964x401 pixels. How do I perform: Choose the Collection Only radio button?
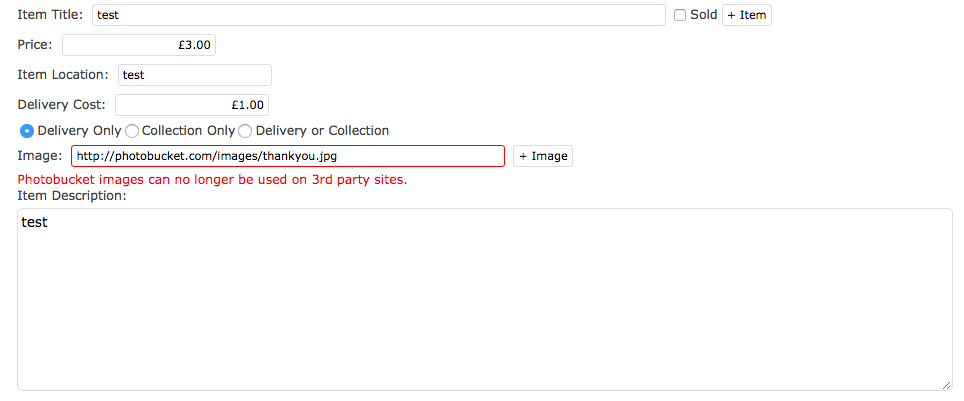[132, 131]
